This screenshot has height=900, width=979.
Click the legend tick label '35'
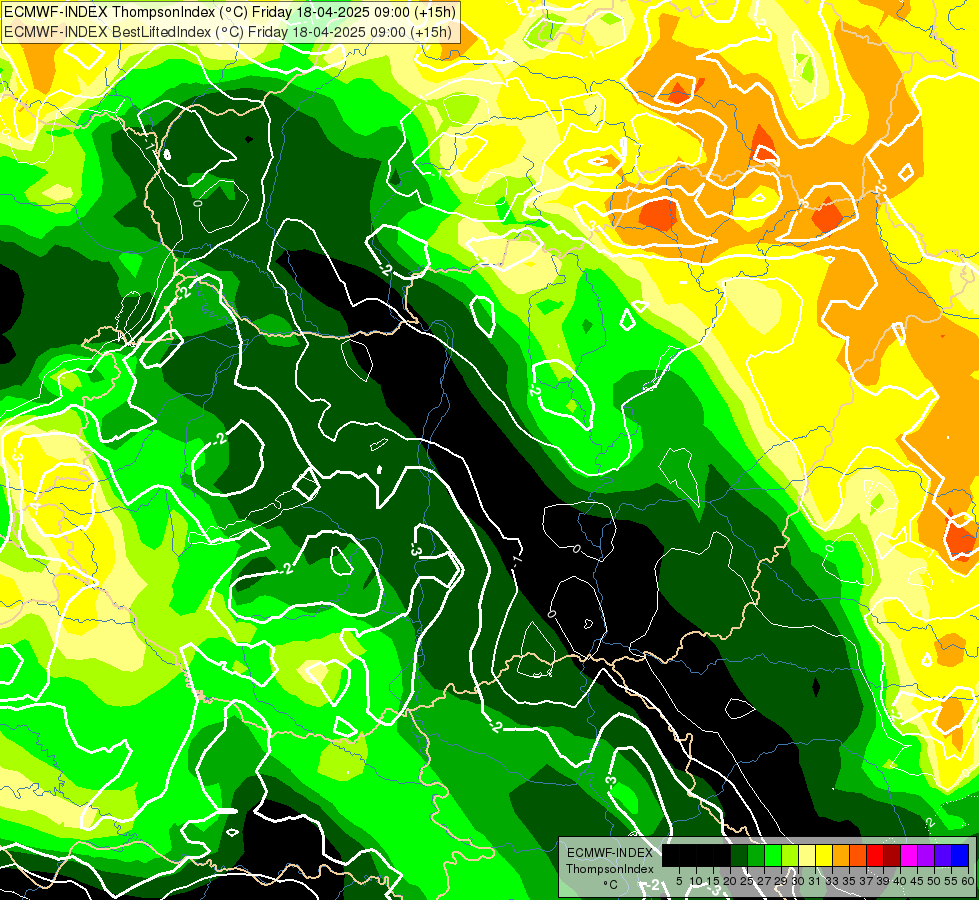coord(849,881)
